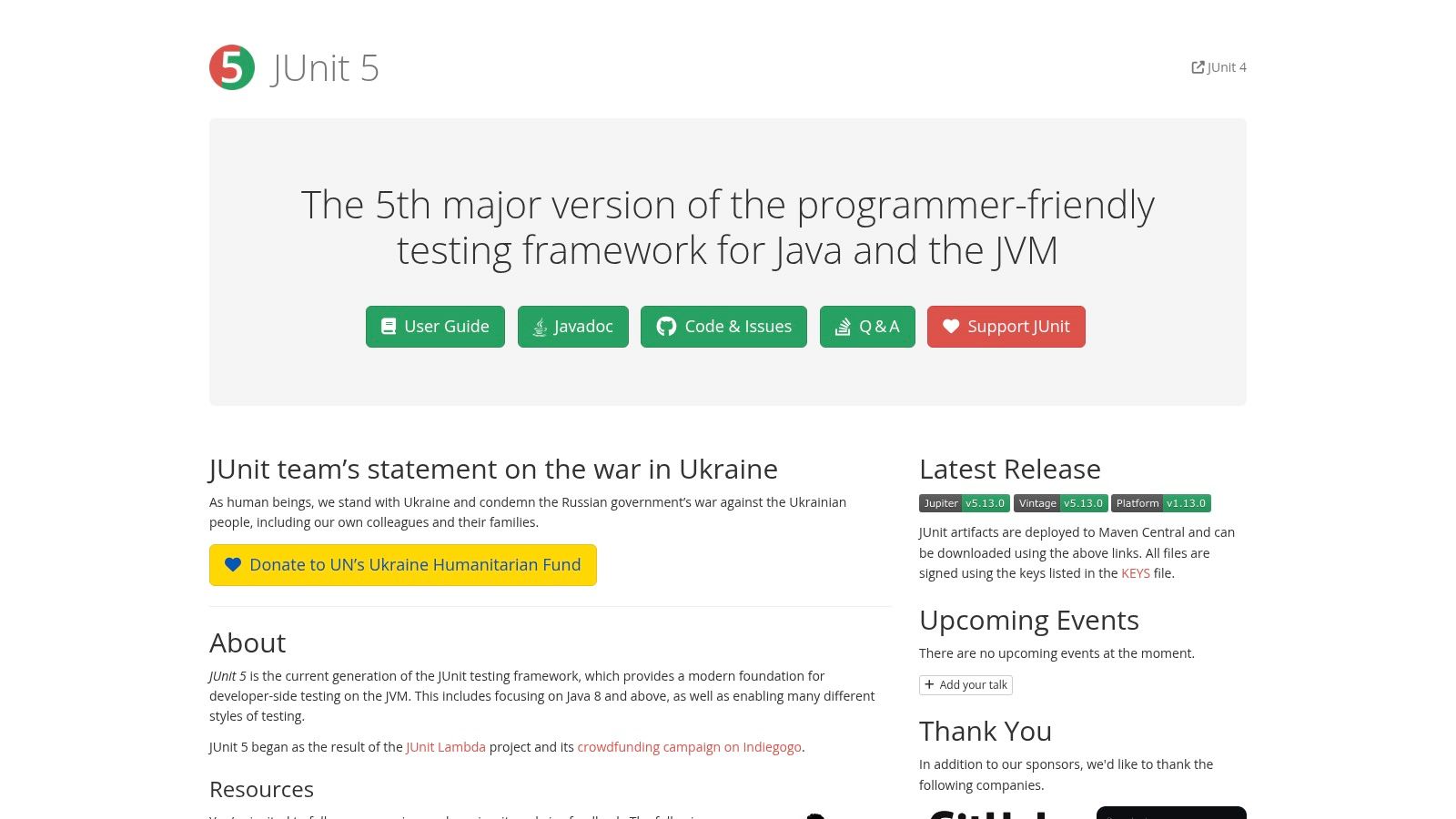Click the 5th major version headline
This screenshot has width=1456, height=819.
tap(728, 227)
